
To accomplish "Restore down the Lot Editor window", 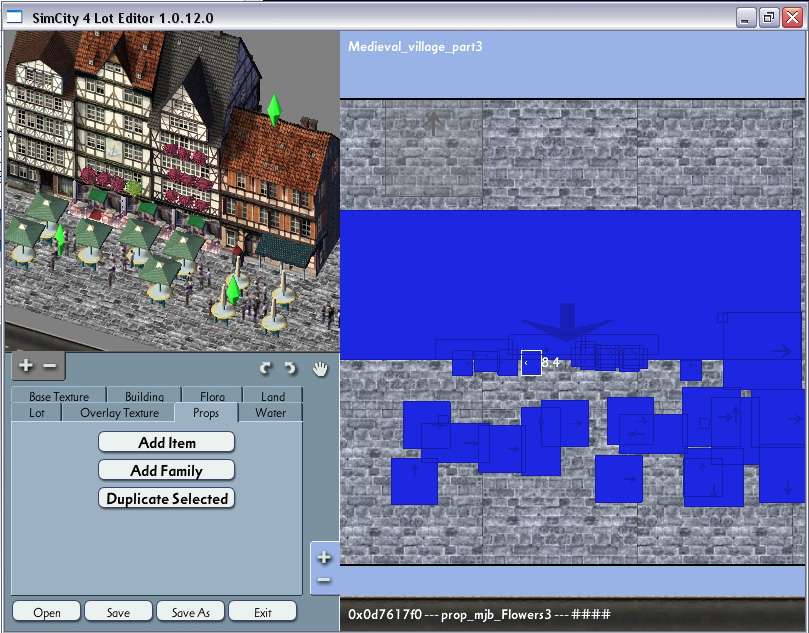I will (x=769, y=18).
